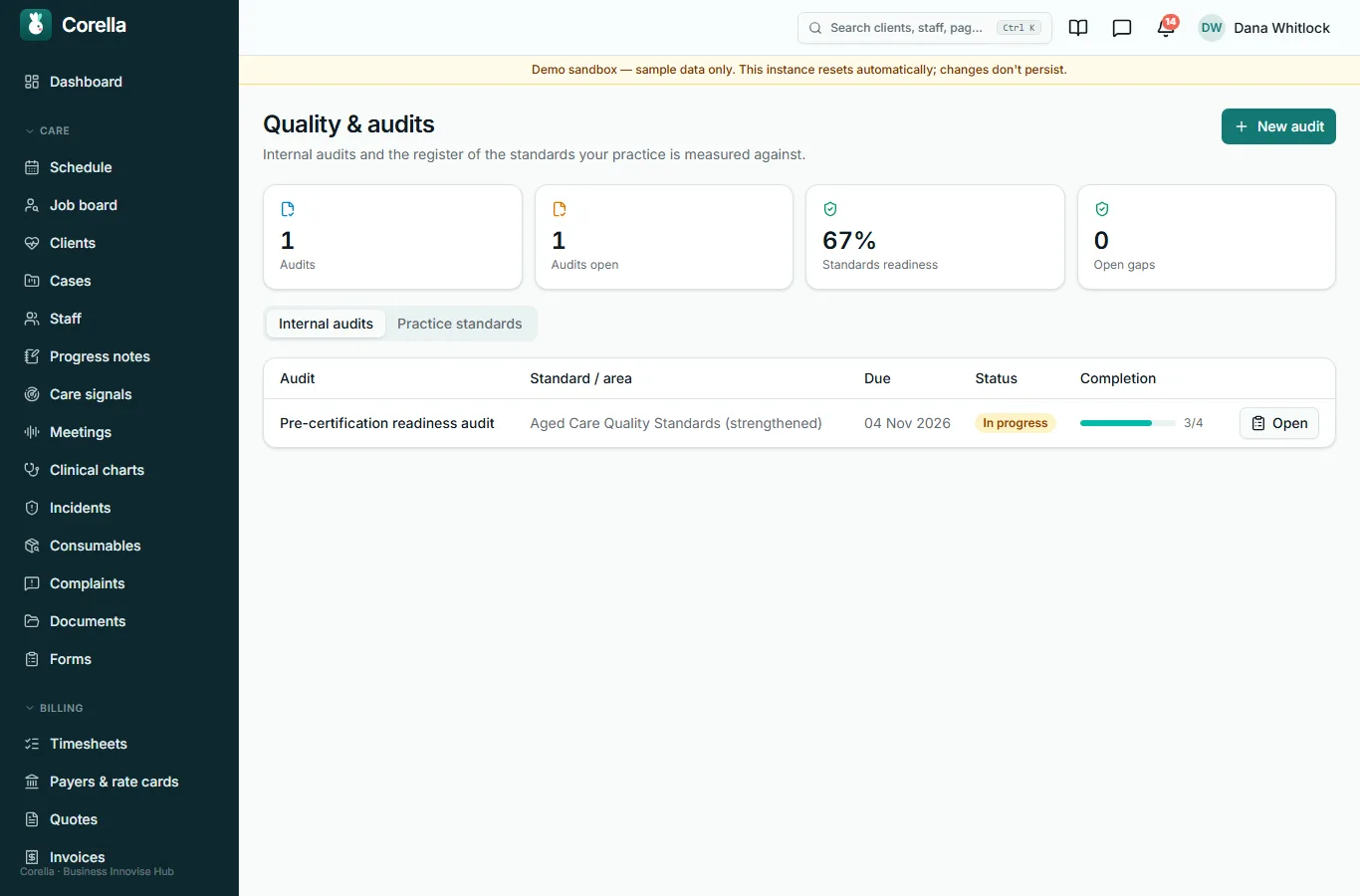The image size is (1360, 896).
Task: Click the New audit button
Action: (1278, 126)
